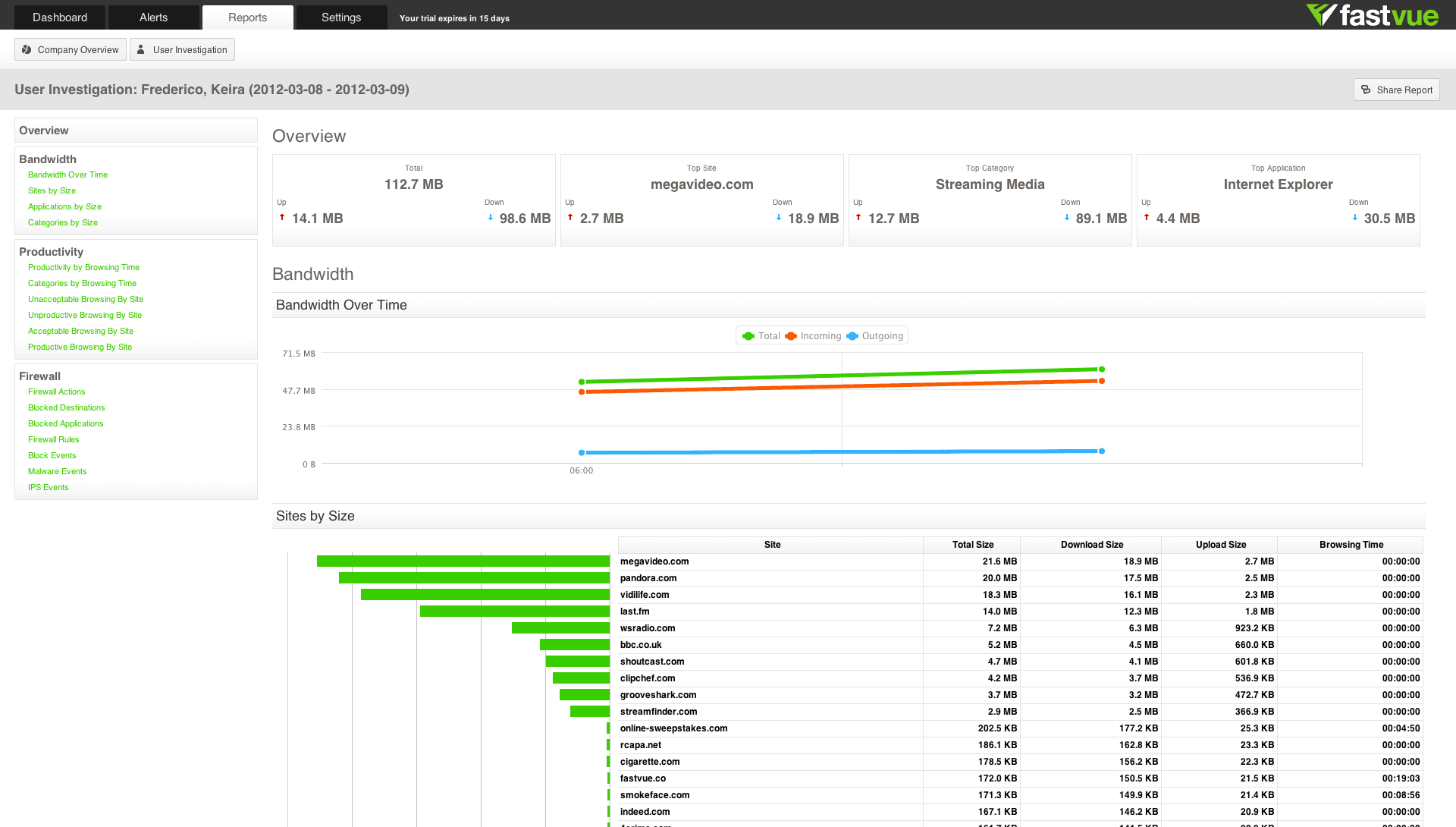Click the Company Overview pie icon
1456x827 pixels.
point(27,49)
